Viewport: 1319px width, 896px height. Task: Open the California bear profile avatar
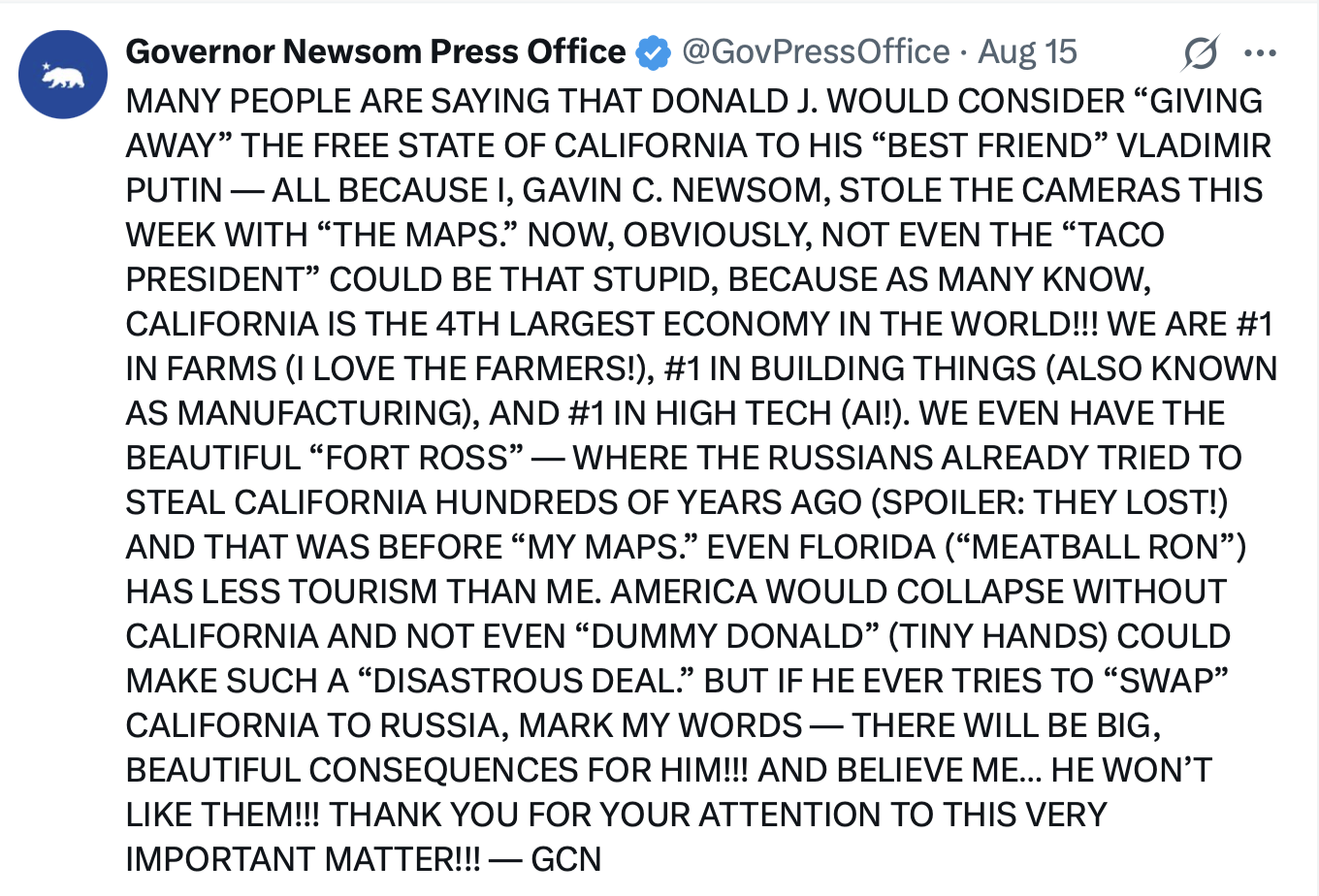tap(63, 75)
